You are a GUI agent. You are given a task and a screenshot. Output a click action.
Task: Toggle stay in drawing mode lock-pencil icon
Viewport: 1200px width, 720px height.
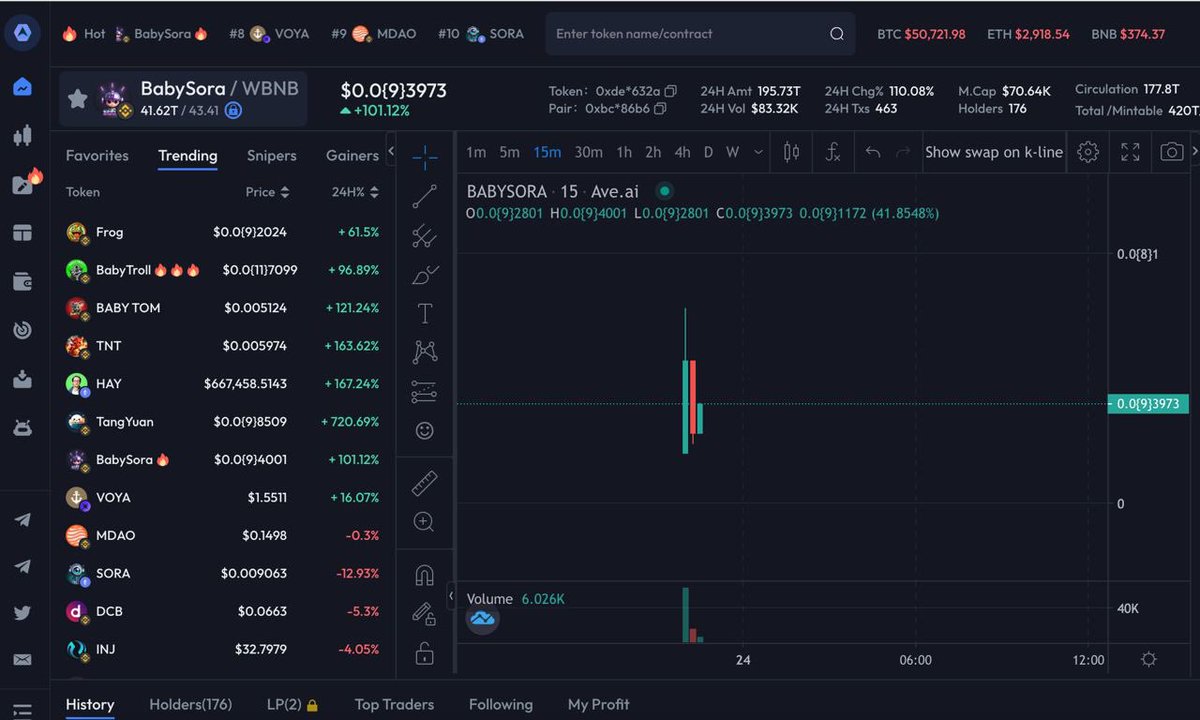[425, 614]
